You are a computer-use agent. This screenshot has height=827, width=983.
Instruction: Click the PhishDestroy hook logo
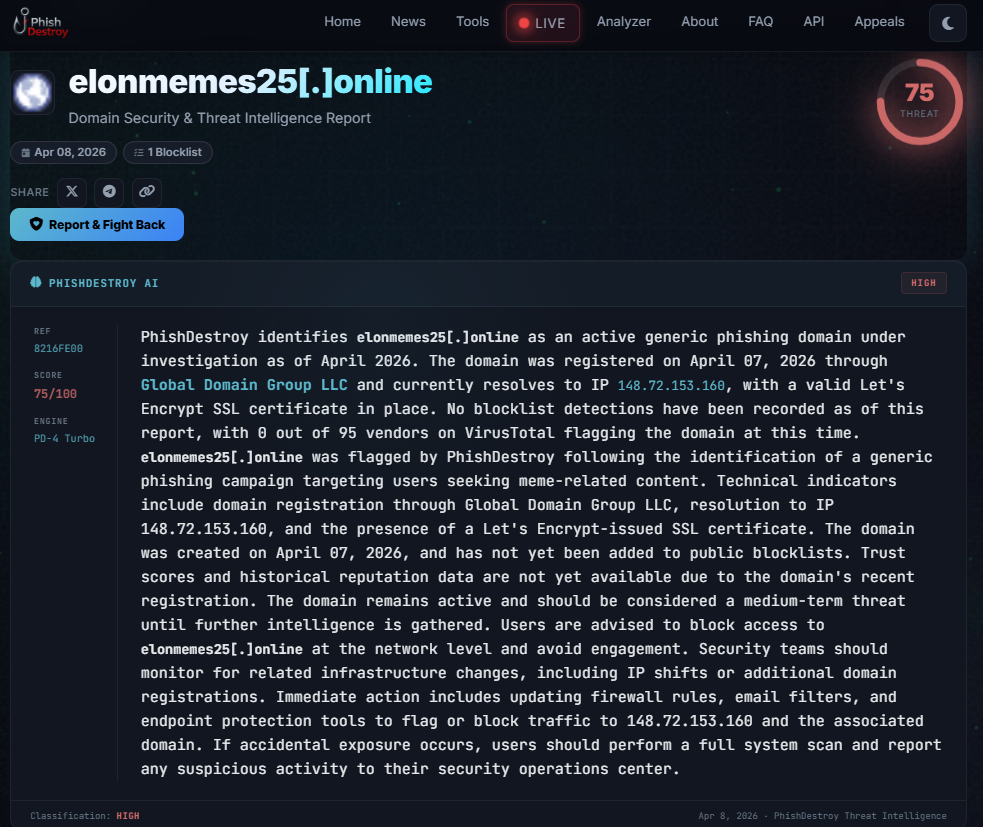(x=40, y=23)
